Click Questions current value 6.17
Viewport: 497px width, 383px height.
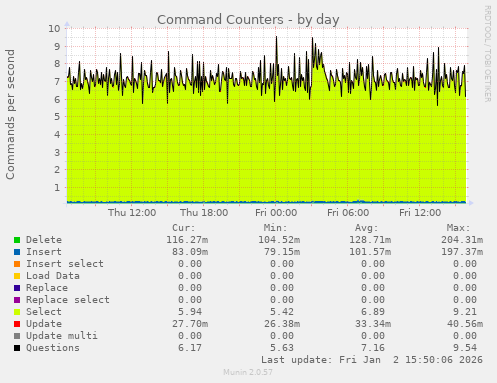click(x=190, y=348)
